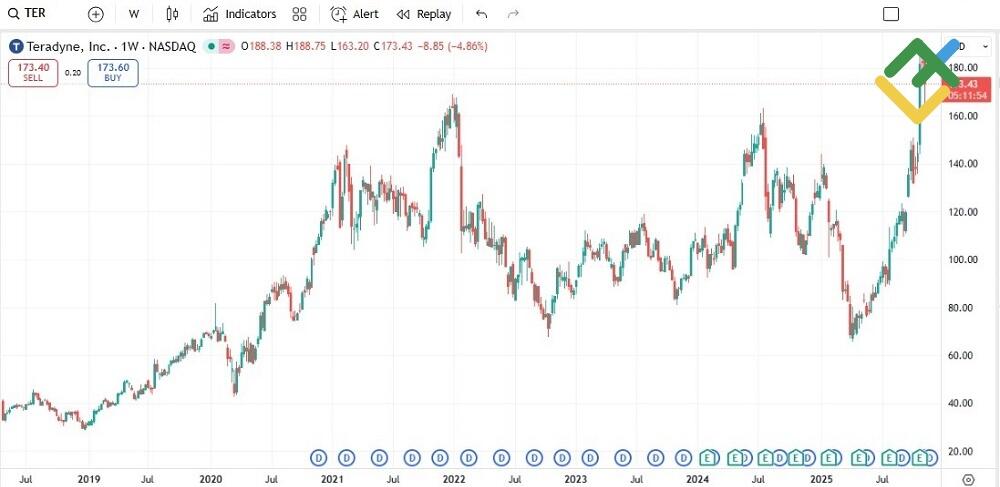Undo the last chart action
The width and height of the screenshot is (1000, 487).
coord(482,14)
